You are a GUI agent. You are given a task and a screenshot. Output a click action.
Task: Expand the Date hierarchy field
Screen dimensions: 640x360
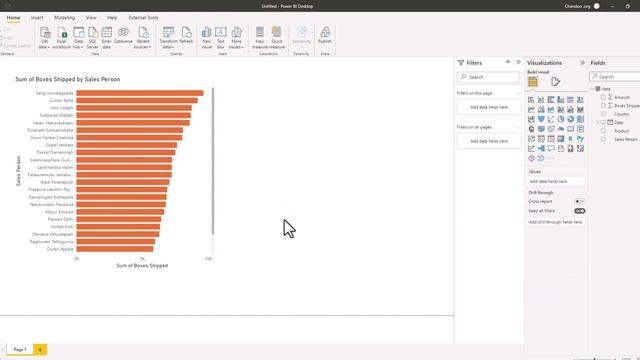point(597,122)
